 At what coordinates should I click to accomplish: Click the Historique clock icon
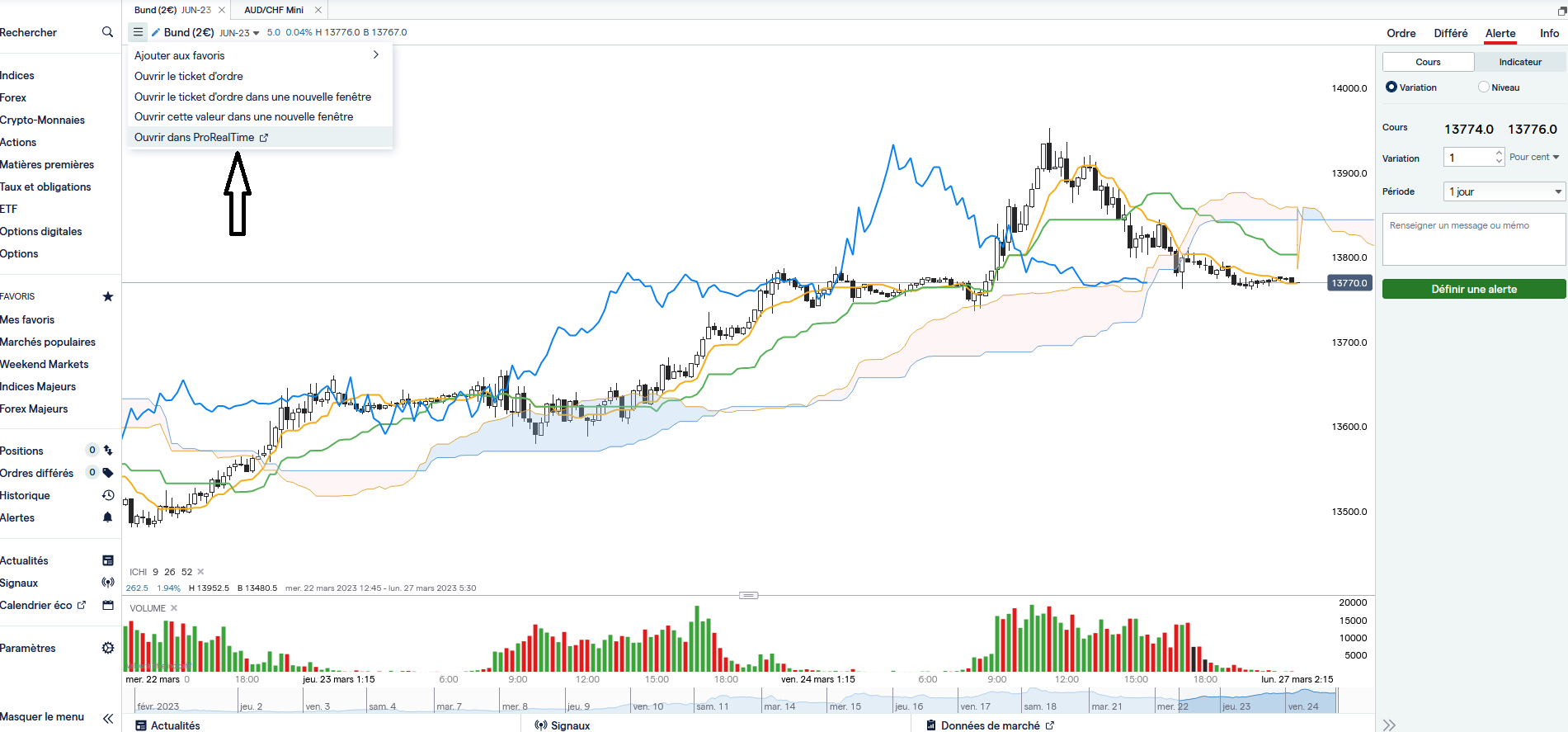coord(108,495)
